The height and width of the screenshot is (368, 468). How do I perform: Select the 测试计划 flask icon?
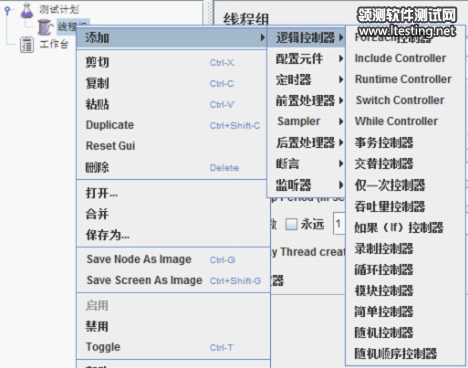(27, 10)
